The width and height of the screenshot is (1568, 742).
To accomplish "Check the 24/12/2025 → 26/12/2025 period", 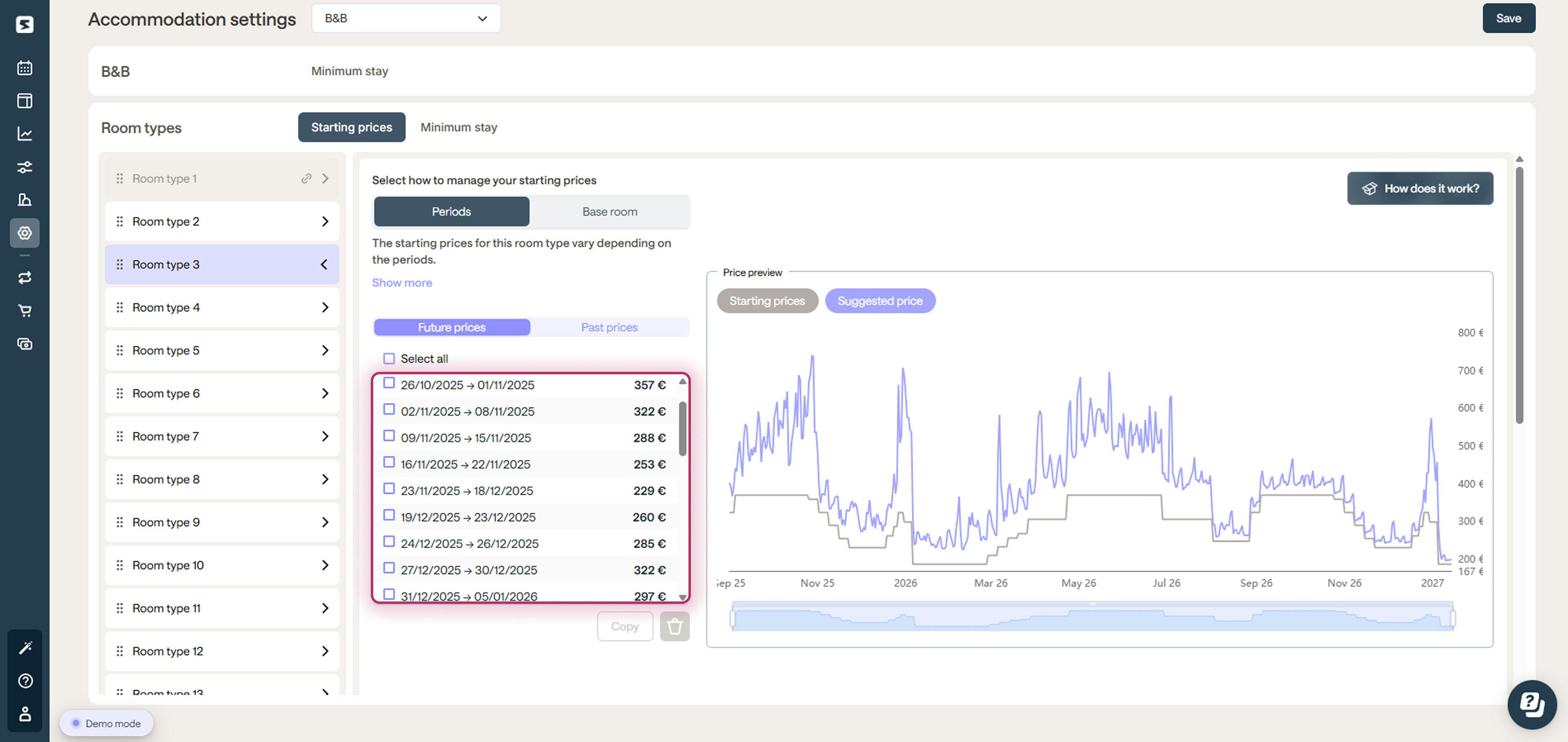I will pos(389,541).
